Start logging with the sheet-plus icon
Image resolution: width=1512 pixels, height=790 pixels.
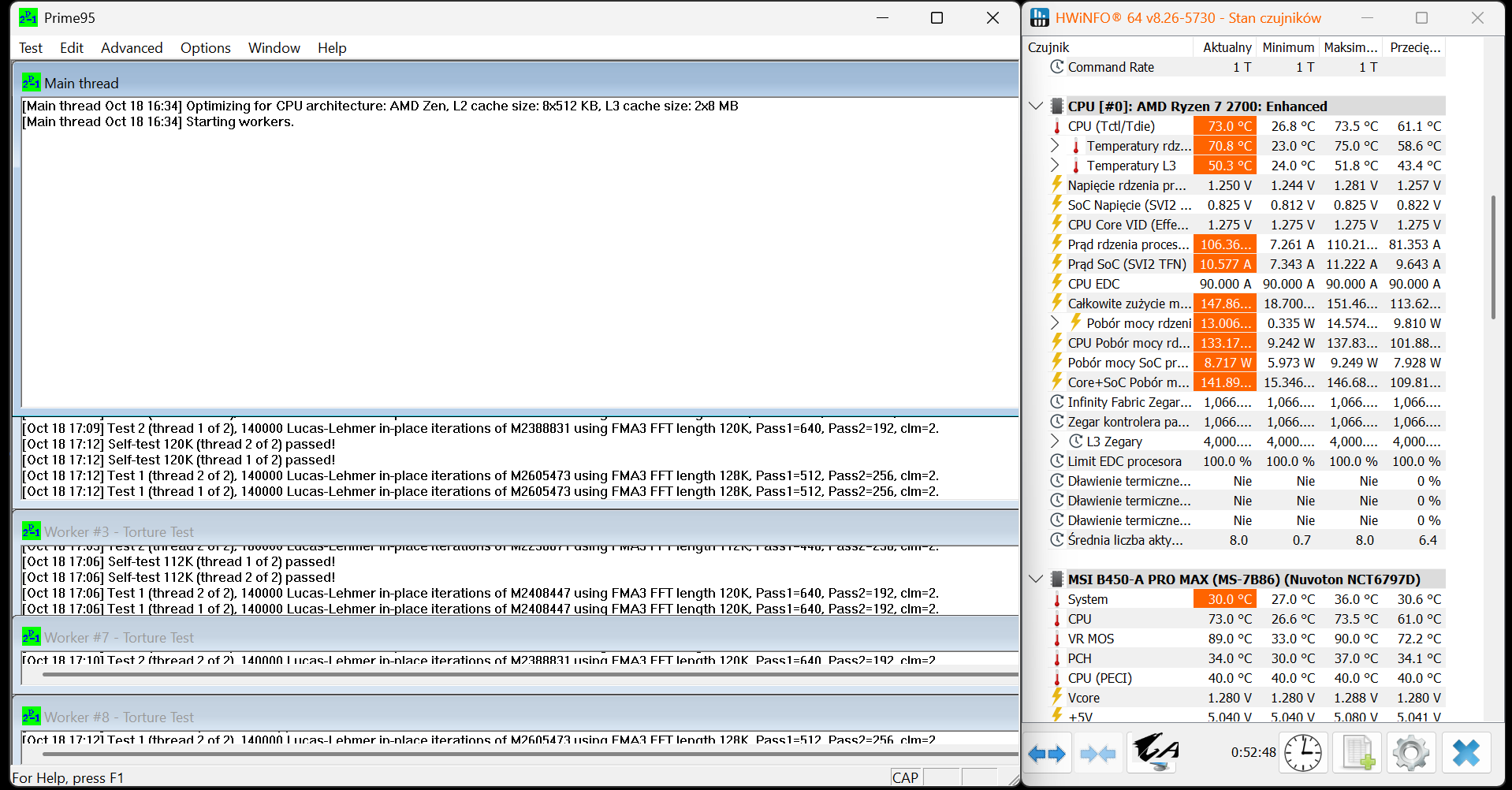pyautogui.click(x=1357, y=753)
